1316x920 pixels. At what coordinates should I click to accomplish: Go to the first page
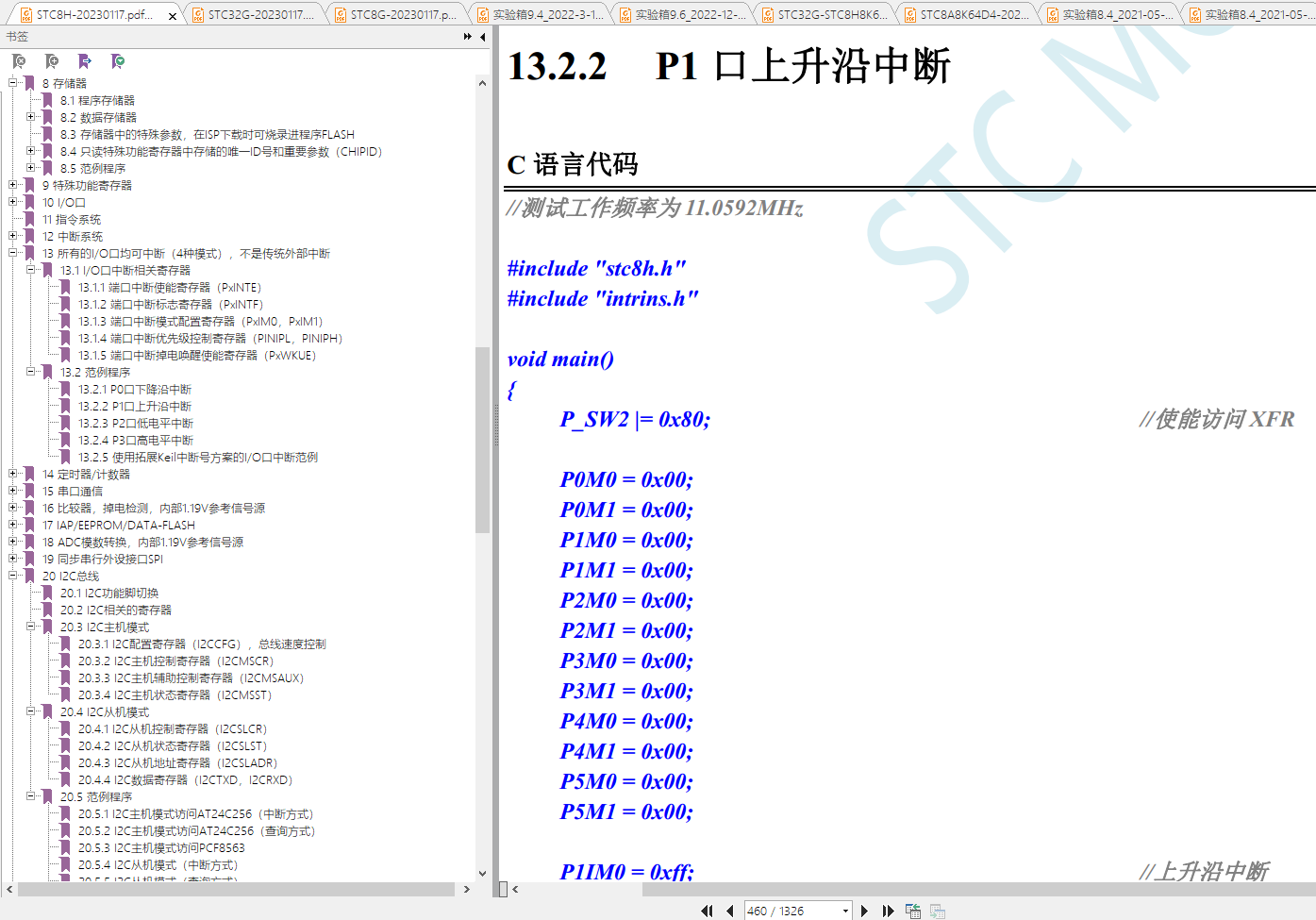point(707,911)
